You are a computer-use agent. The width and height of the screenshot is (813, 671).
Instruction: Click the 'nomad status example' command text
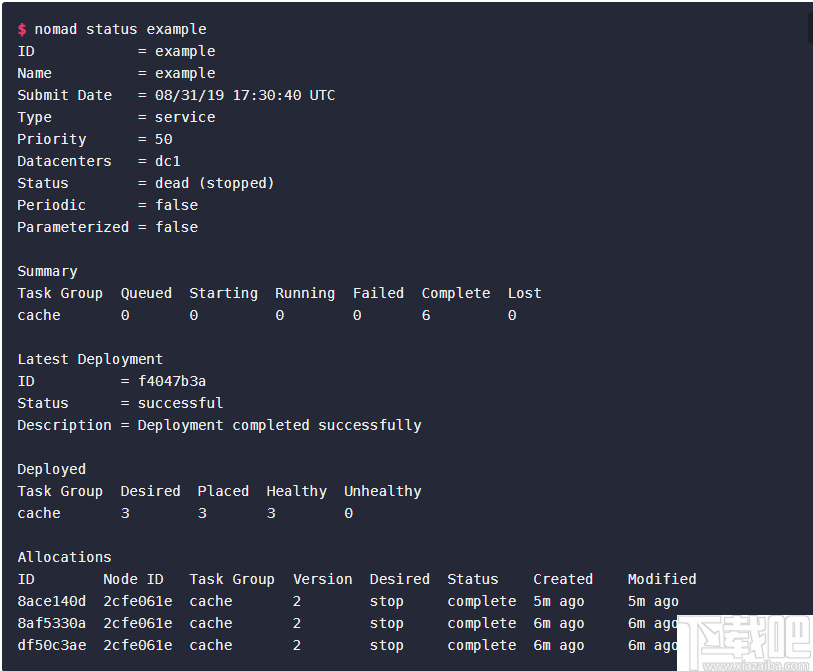(120, 30)
